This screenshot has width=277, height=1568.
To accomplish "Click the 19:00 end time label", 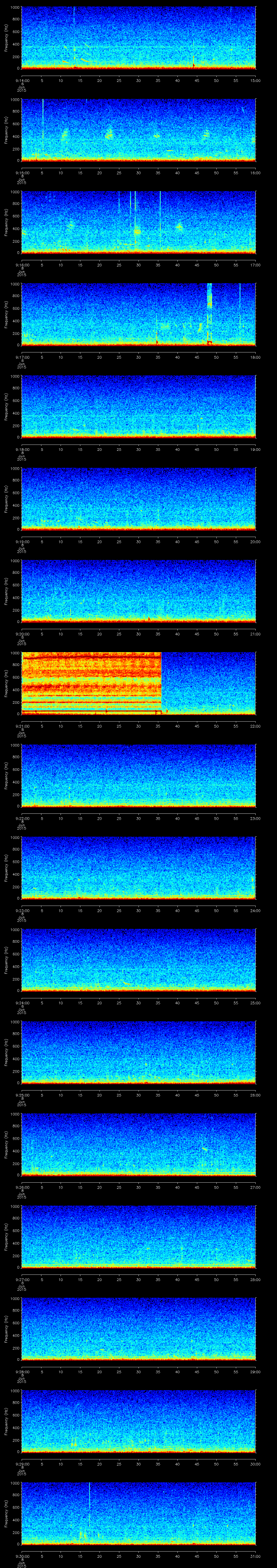I will pyautogui.click(x=255, y=450).
